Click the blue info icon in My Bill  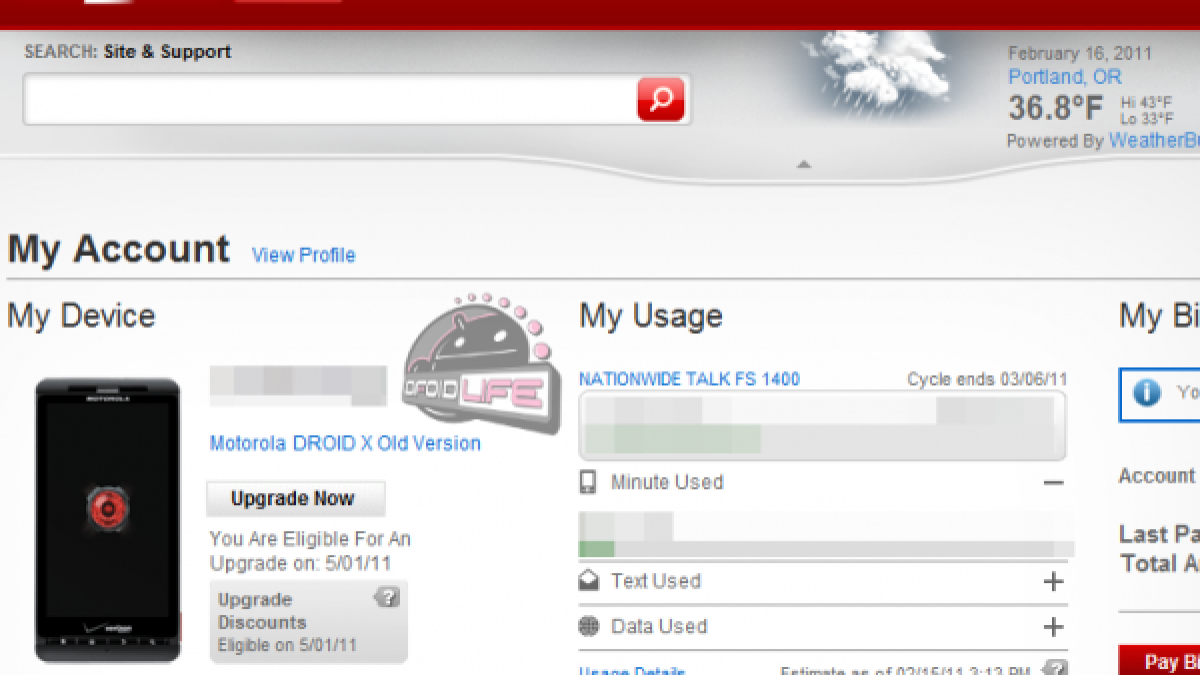pyautogui.click(x=1146, y=393)
